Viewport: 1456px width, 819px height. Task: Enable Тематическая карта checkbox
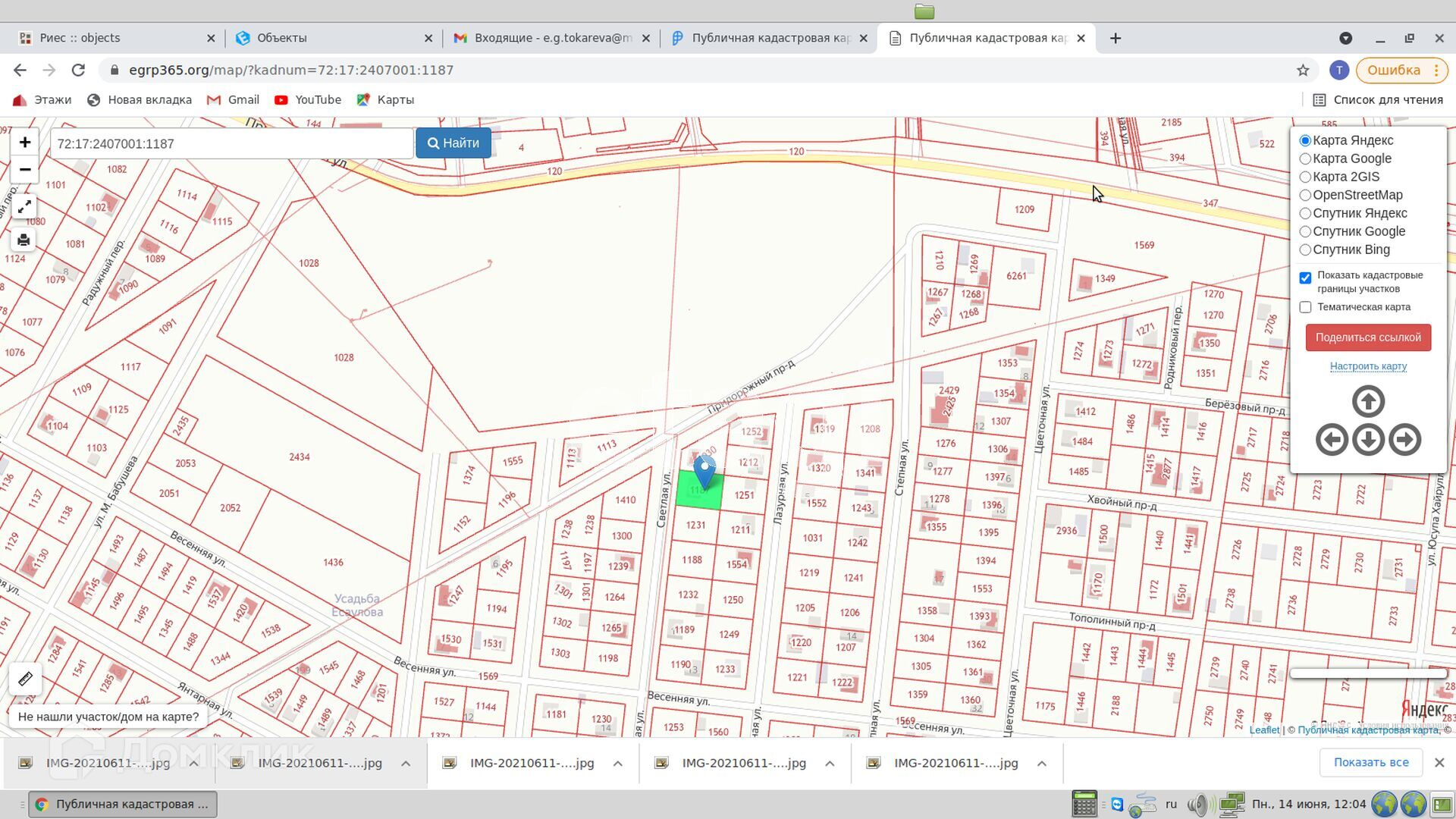[1305, 307]
